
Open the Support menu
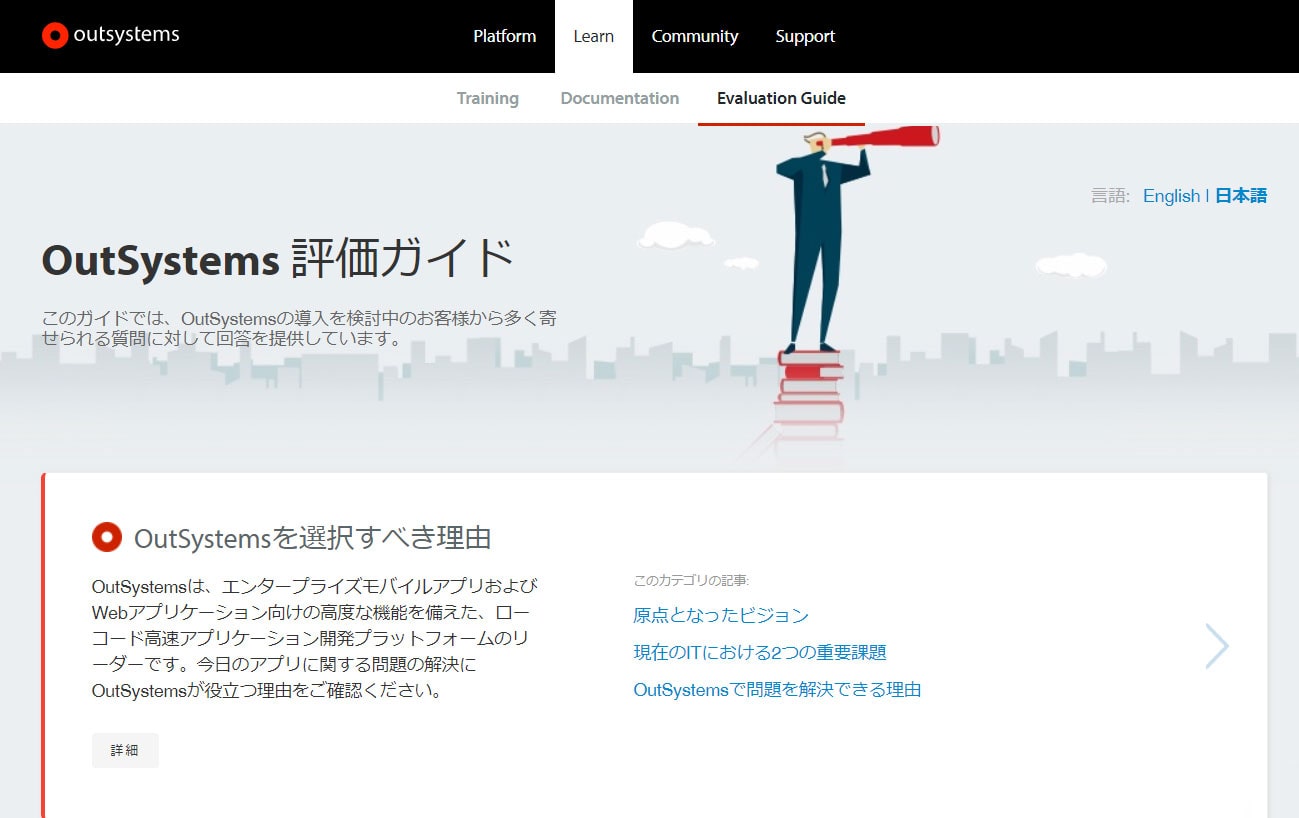(x=805, y=36)
